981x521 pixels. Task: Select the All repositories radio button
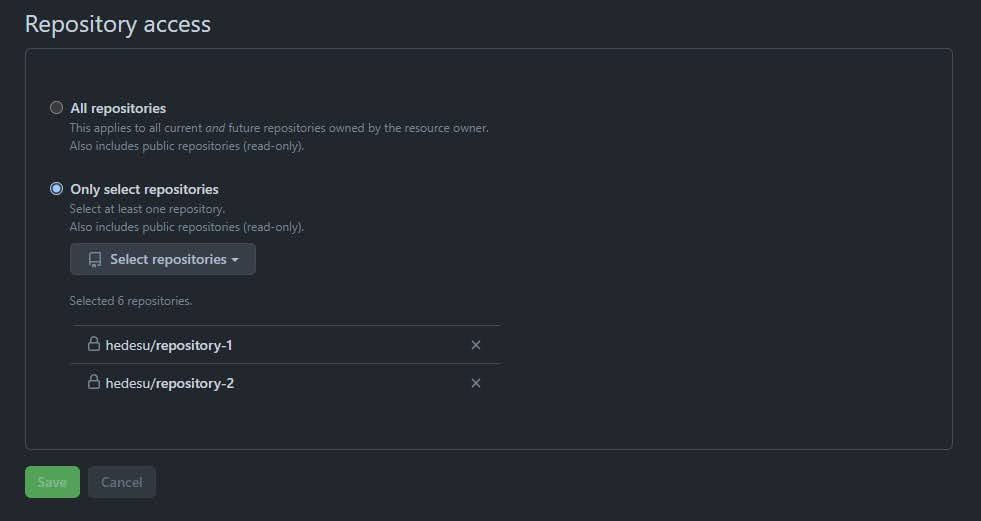click(57, 108)
